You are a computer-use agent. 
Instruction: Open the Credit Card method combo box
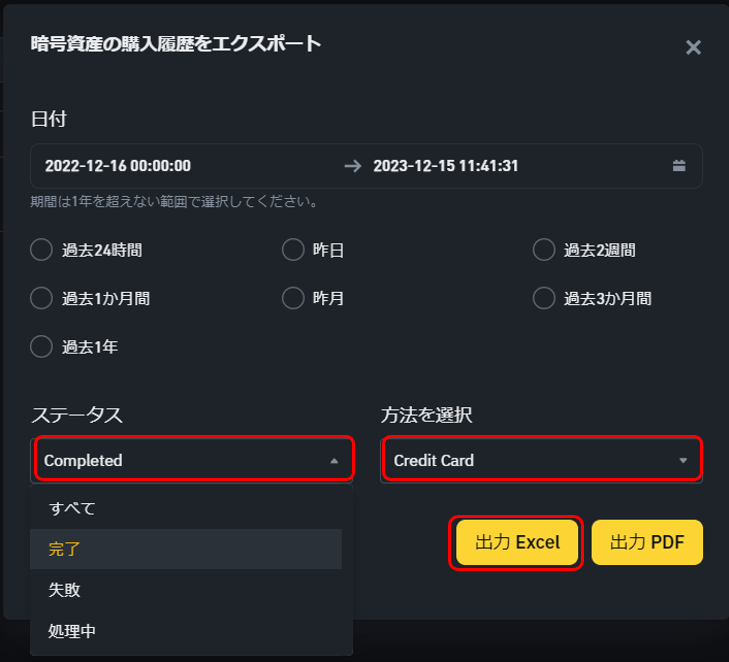[x=541, y=460]
